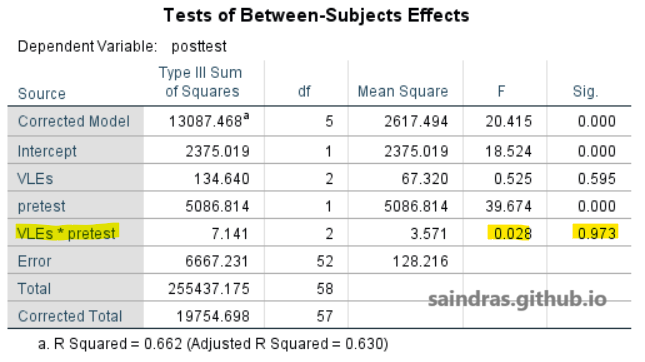Select the Corrected Model row label
Image resolution: width=645 pixels, height=362 pixels.
point(74,121)
